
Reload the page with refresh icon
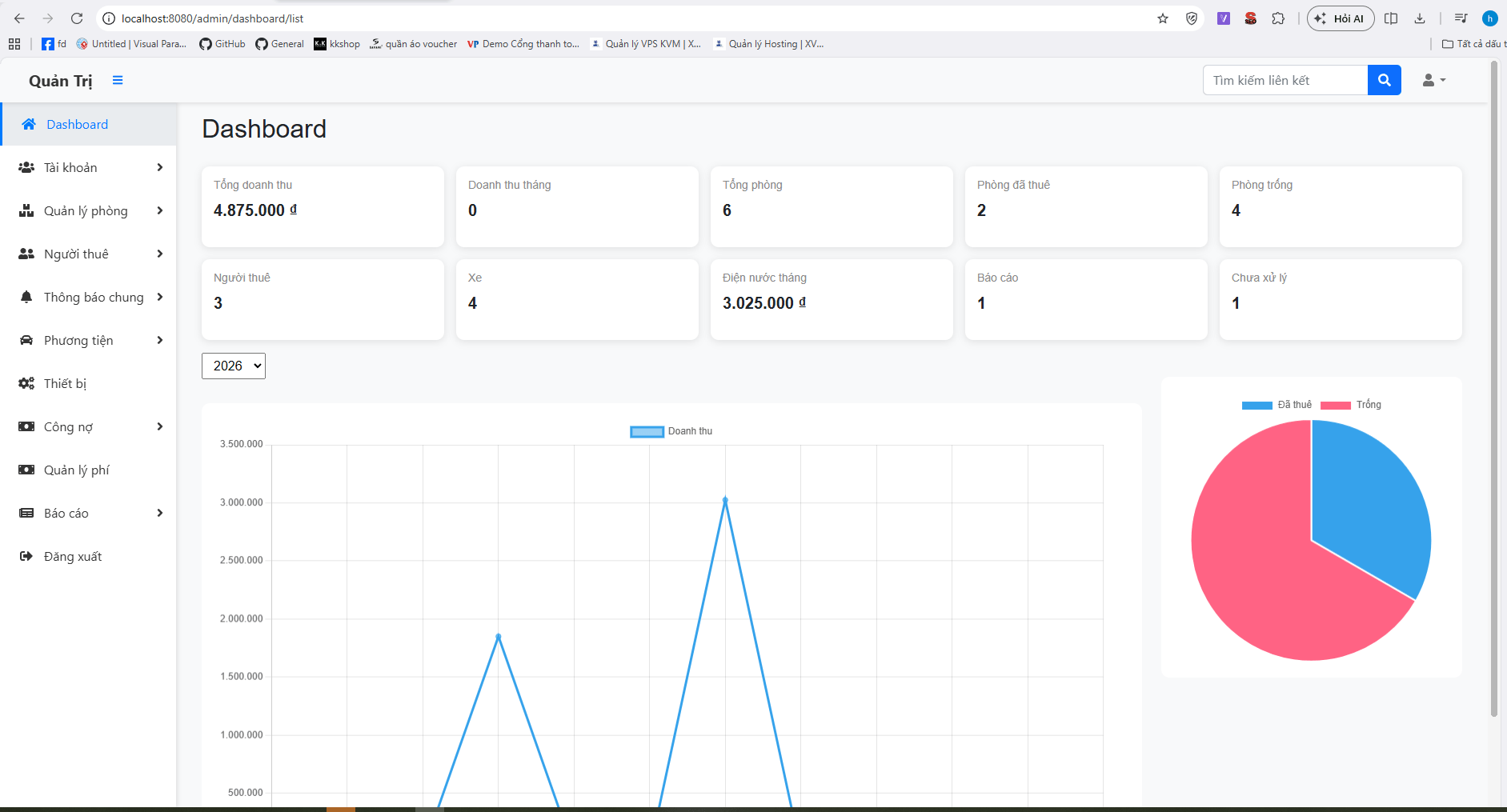click(x=77, y=18)
